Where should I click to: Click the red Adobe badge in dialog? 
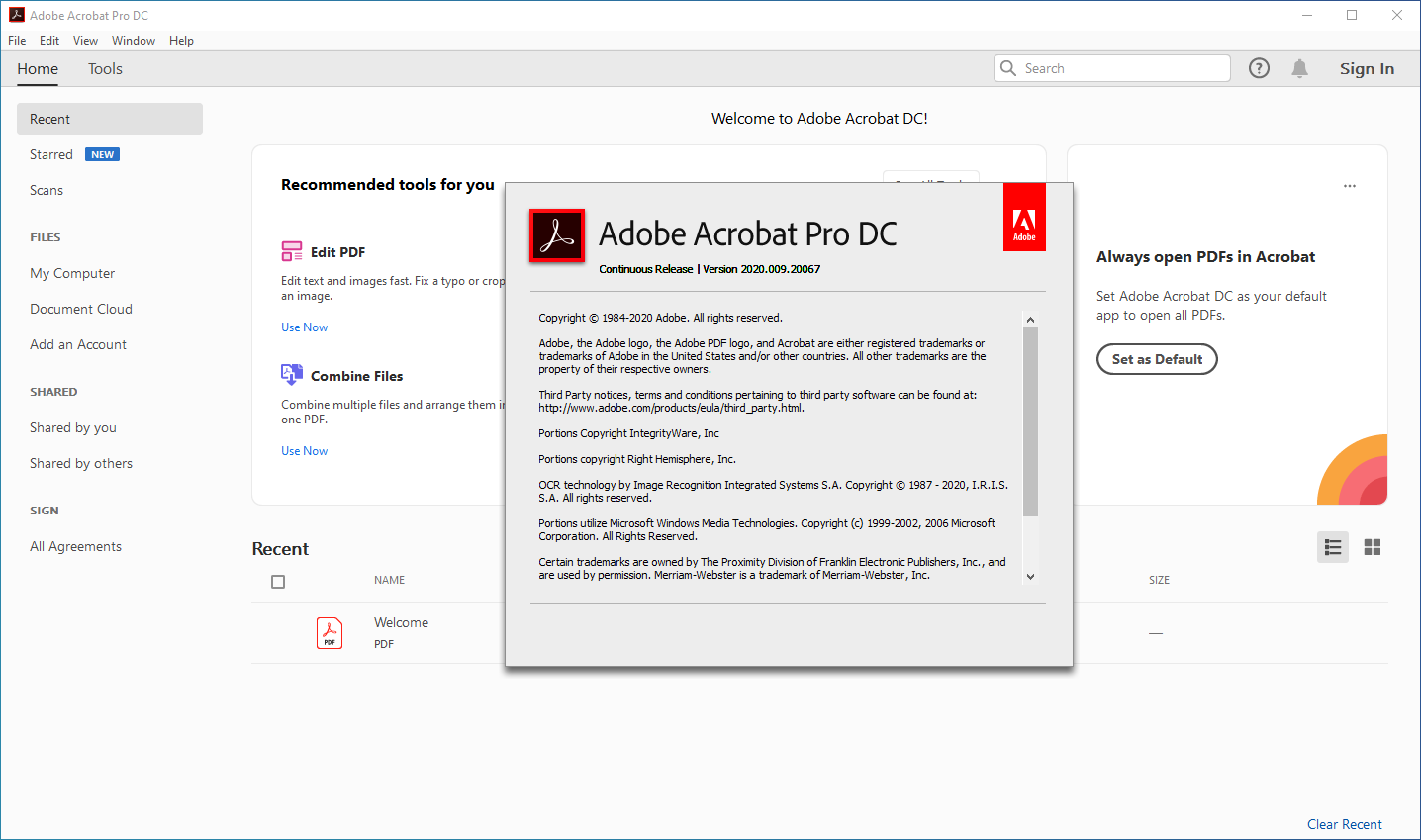(x=1024, y=217)
